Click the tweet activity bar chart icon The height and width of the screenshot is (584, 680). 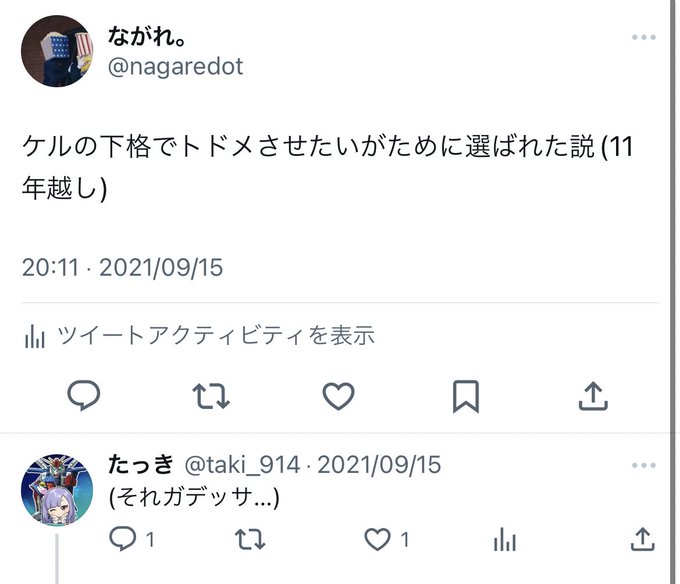35,336
